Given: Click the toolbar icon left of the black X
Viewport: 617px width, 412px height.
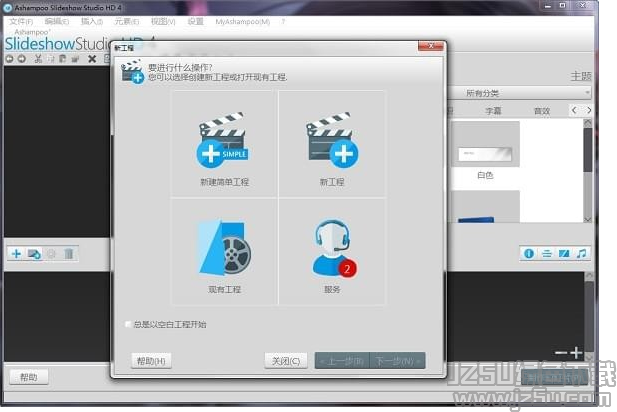Looking at the screenshot, I should coord(75,59).
